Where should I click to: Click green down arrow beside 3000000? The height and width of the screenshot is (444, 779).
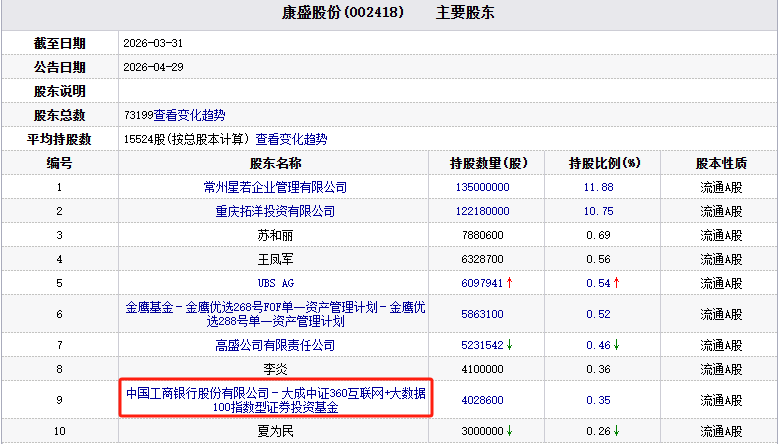[509, 431]
